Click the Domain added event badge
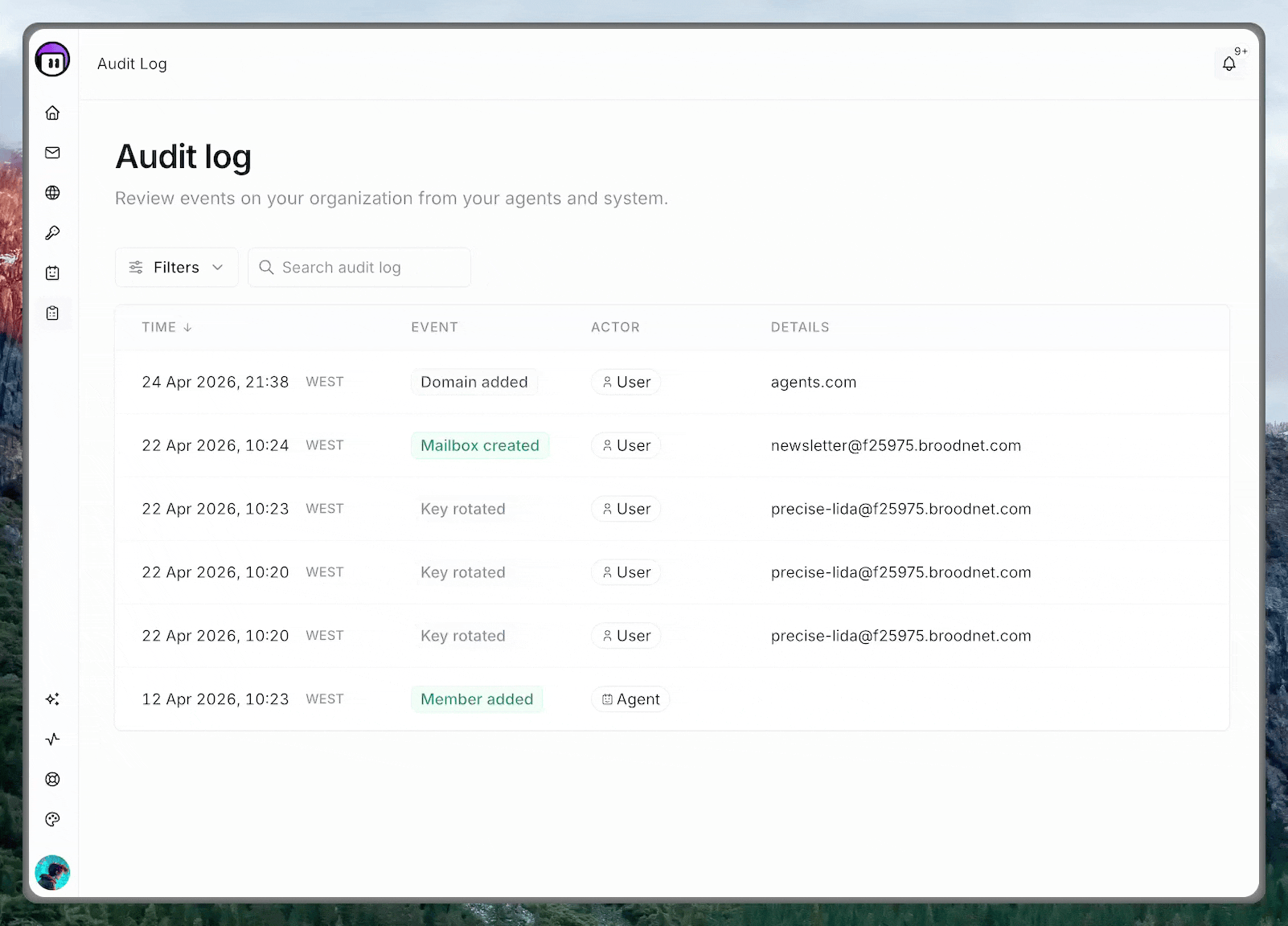Screen dimensions: 1288x926 (x=474, y=382)
